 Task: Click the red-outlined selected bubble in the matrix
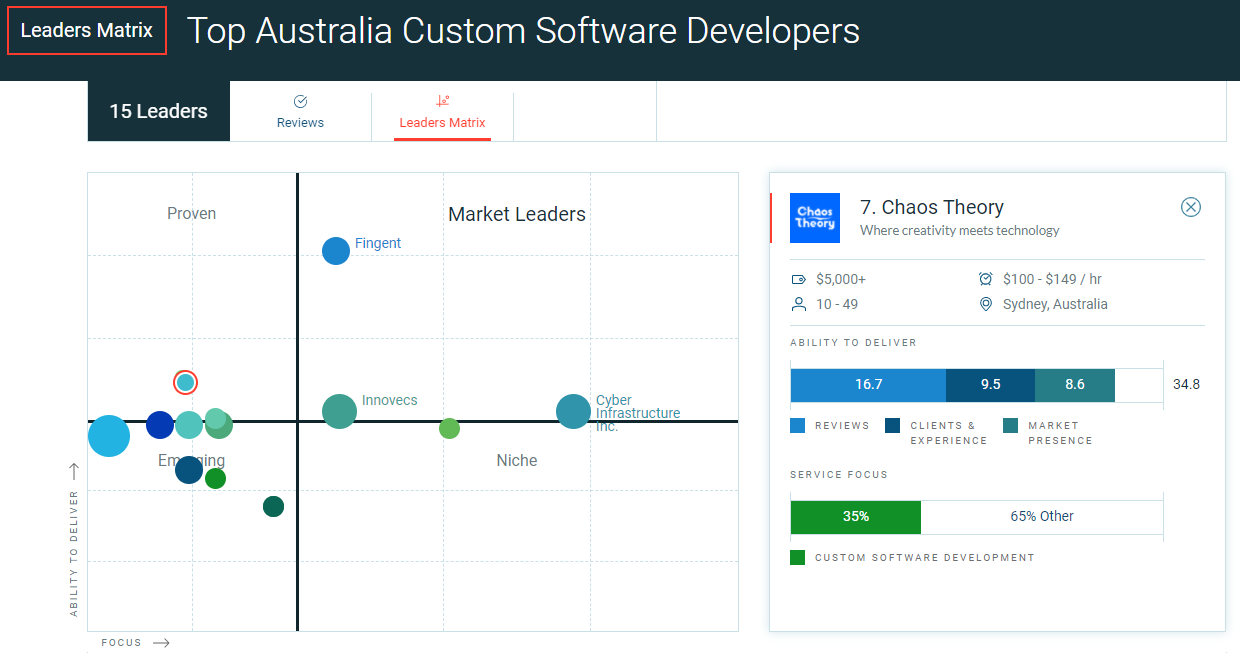click(x=185, y=382)
